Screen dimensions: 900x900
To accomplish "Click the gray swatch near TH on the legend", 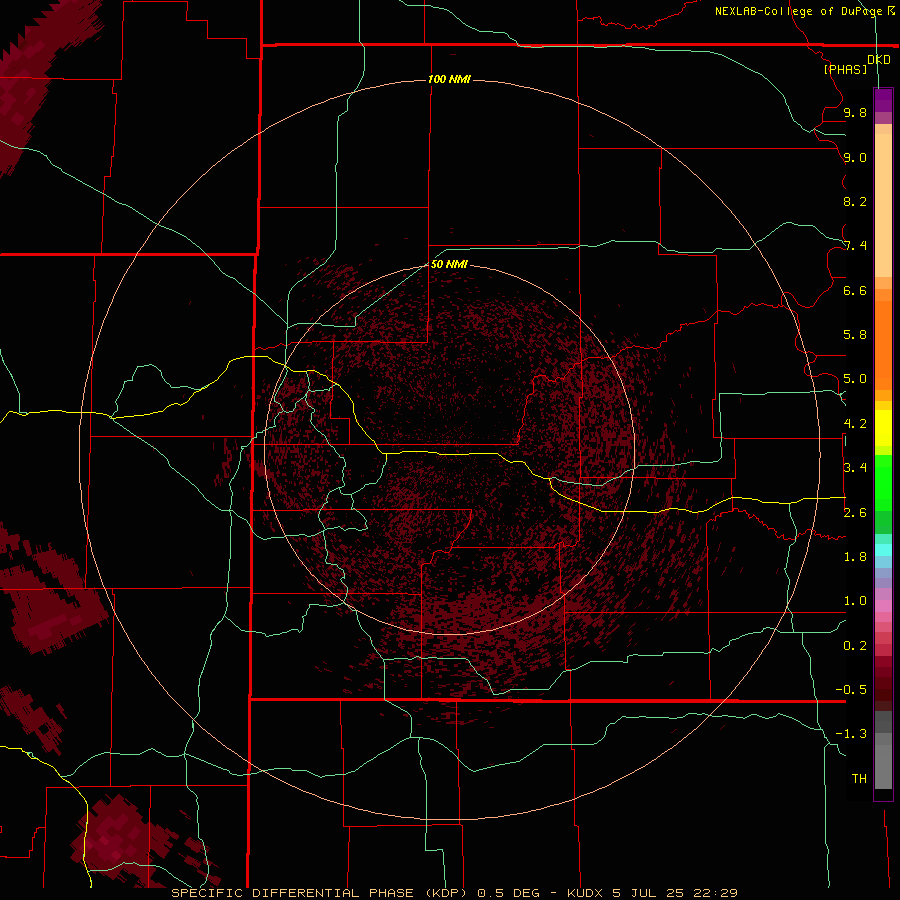I will (883, 769).
